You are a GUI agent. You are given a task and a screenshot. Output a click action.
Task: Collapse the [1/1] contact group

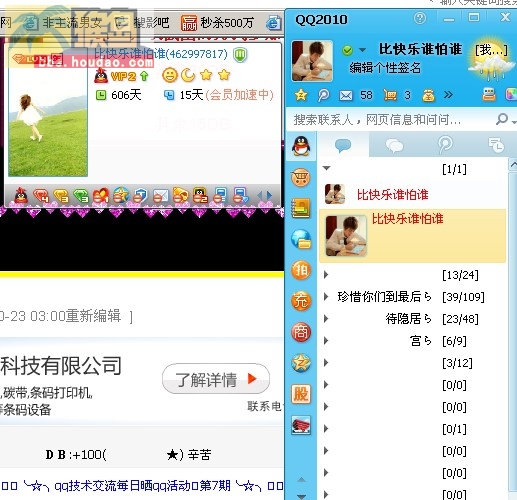[x=327, y=168]
